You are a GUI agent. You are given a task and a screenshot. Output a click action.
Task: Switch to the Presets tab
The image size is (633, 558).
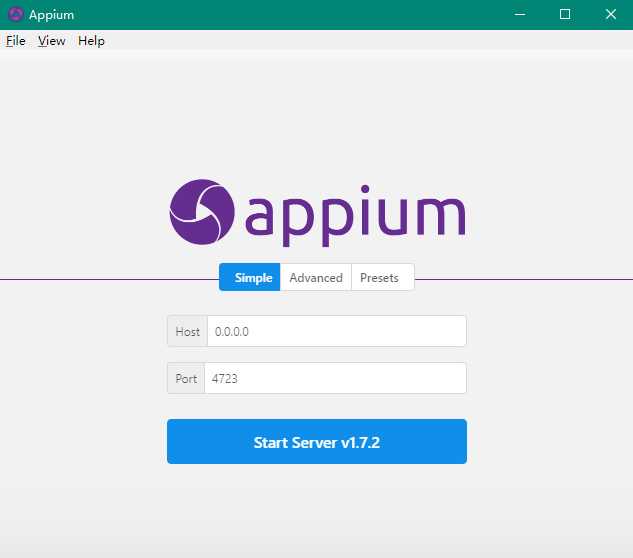click(383, 277)
